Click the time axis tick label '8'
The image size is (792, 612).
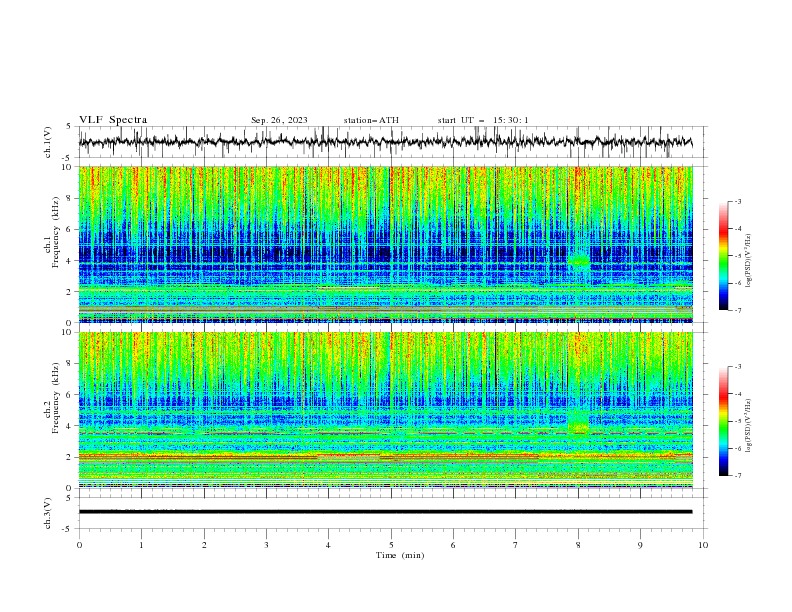coord(578,545)
